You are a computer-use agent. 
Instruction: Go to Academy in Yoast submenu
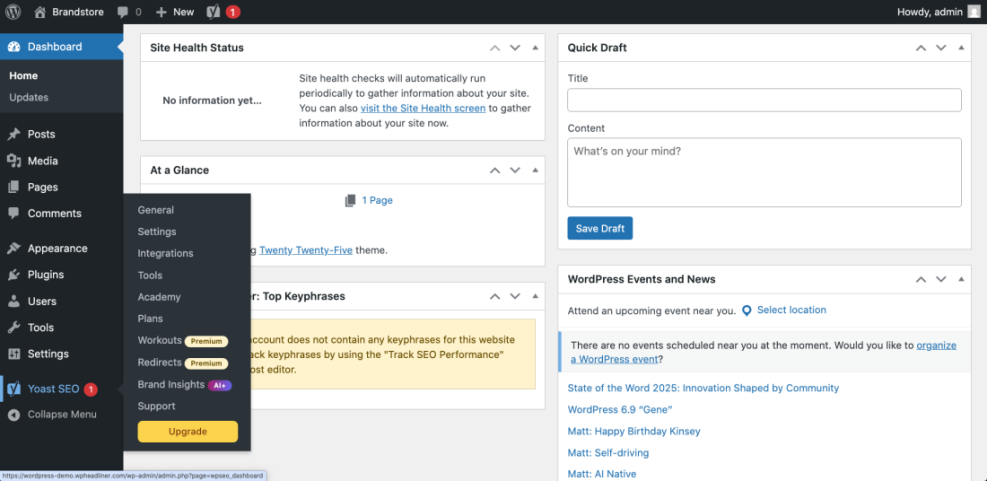pyautogui.click(x=159, y=297)
